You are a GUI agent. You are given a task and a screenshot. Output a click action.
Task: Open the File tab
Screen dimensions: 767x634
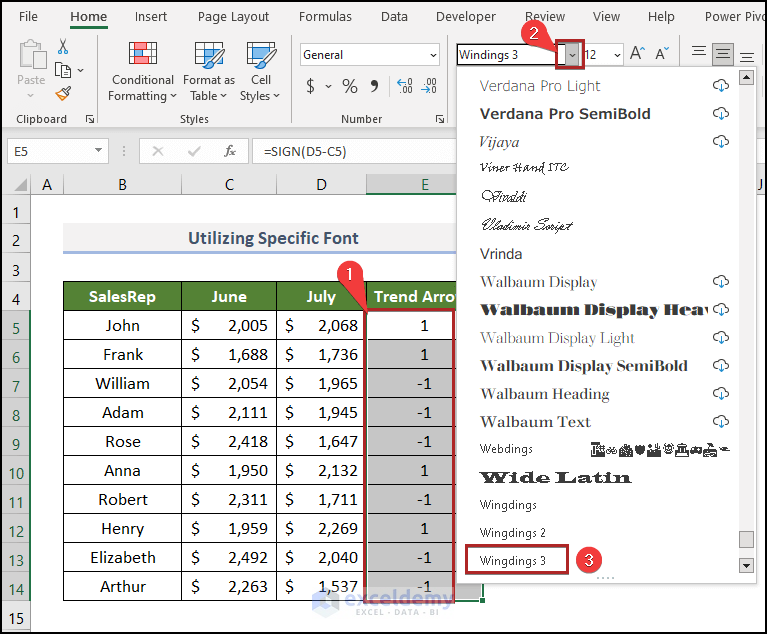pyautogui.click(x=28, y=17)
